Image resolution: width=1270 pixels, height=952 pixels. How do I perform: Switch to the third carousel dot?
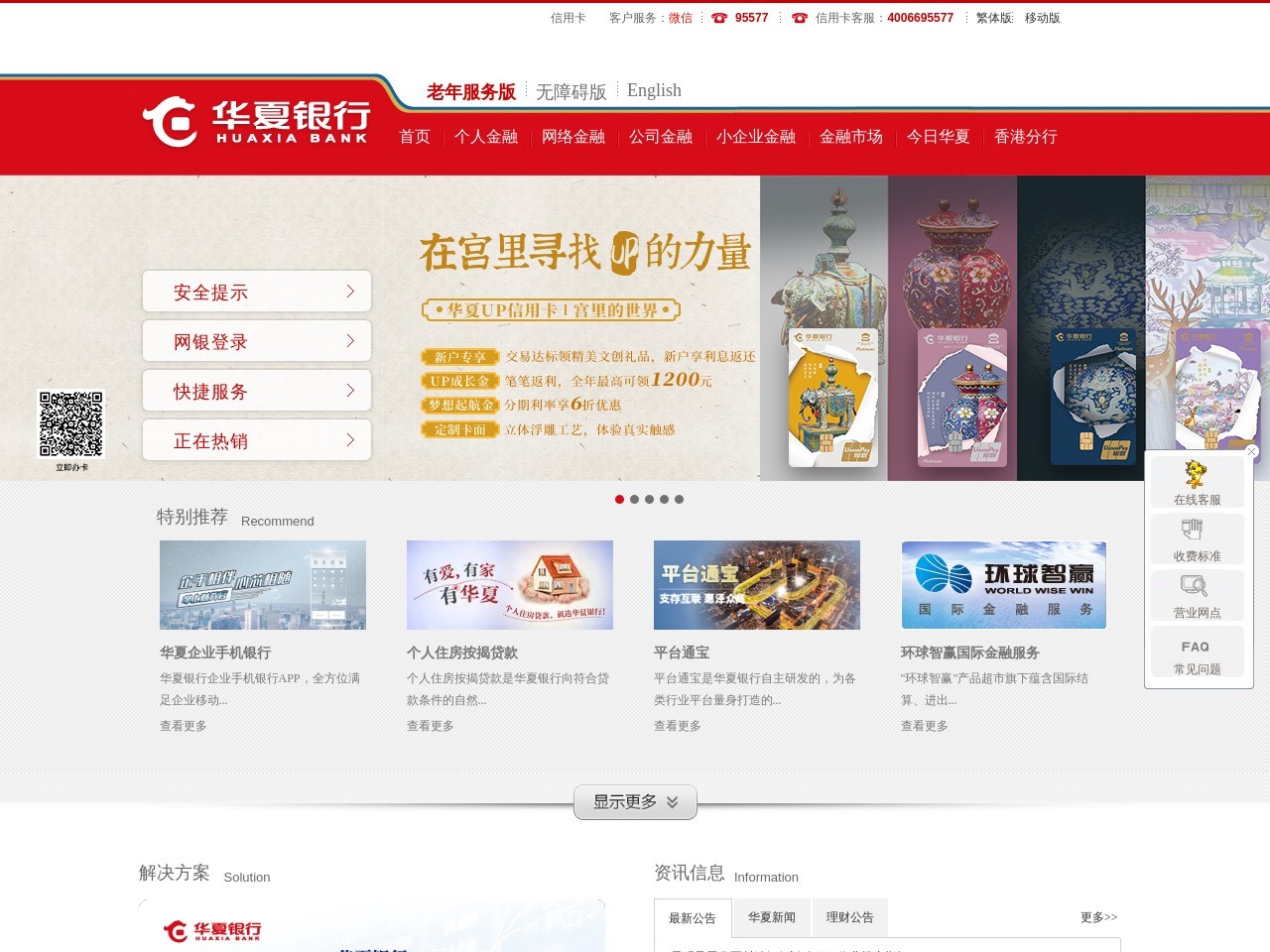[650, 500]
